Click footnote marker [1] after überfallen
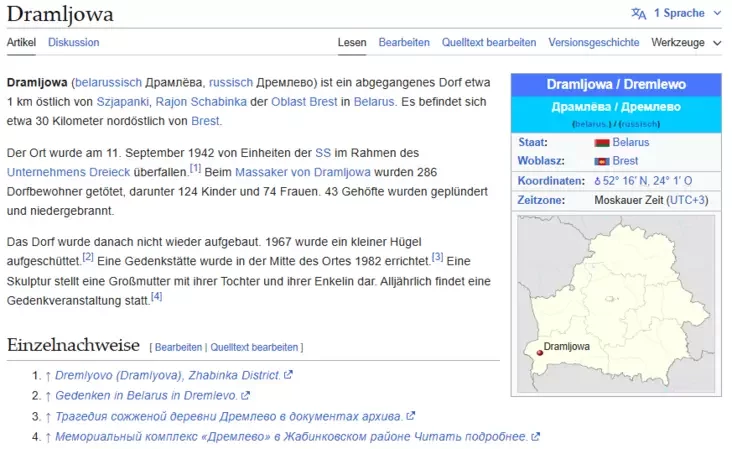 tap(196, 168)
